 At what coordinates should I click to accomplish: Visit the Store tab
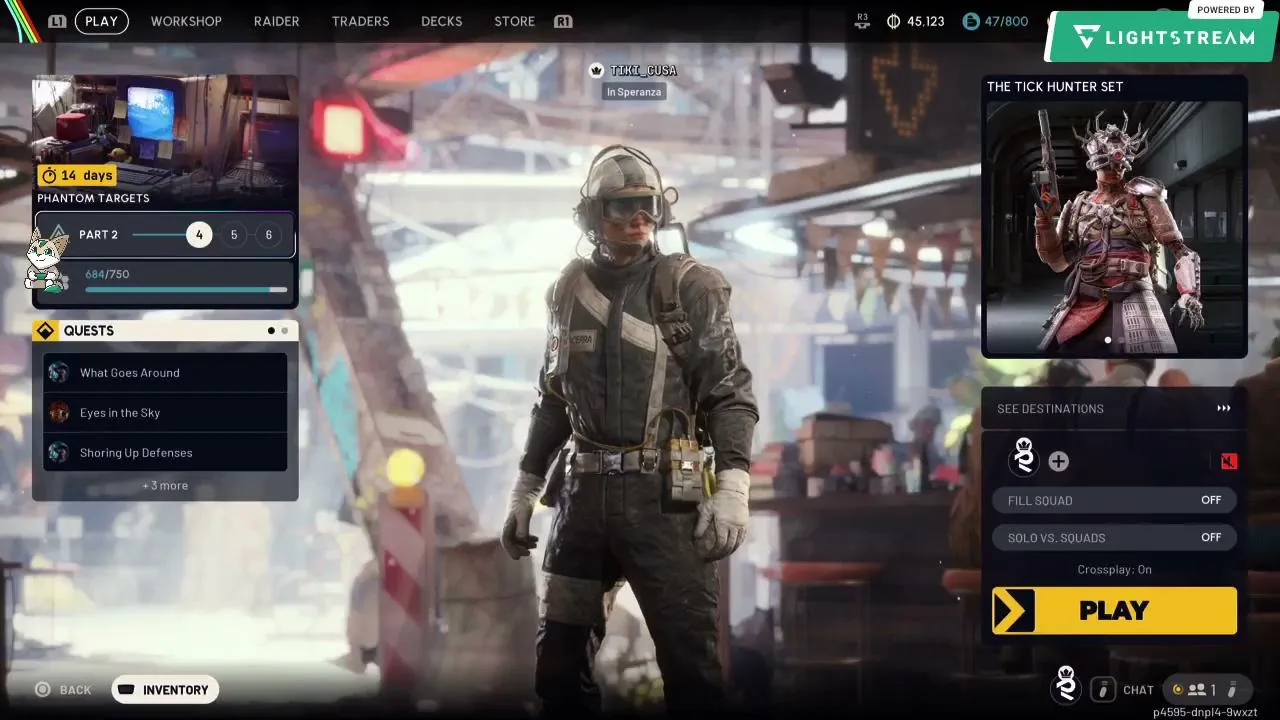click(x=514, y=21)
